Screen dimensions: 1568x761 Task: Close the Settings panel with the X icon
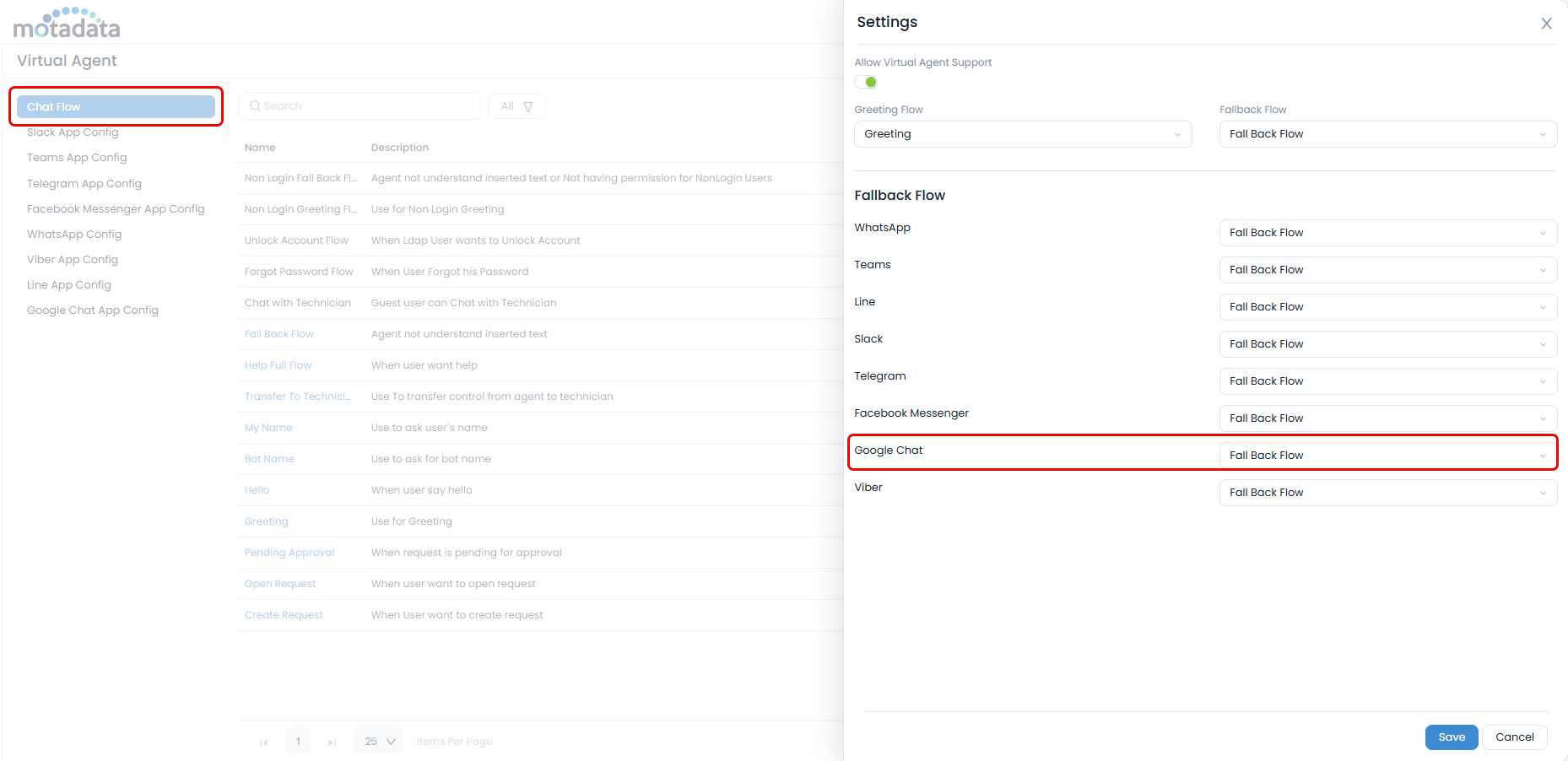click(1546, 24)
